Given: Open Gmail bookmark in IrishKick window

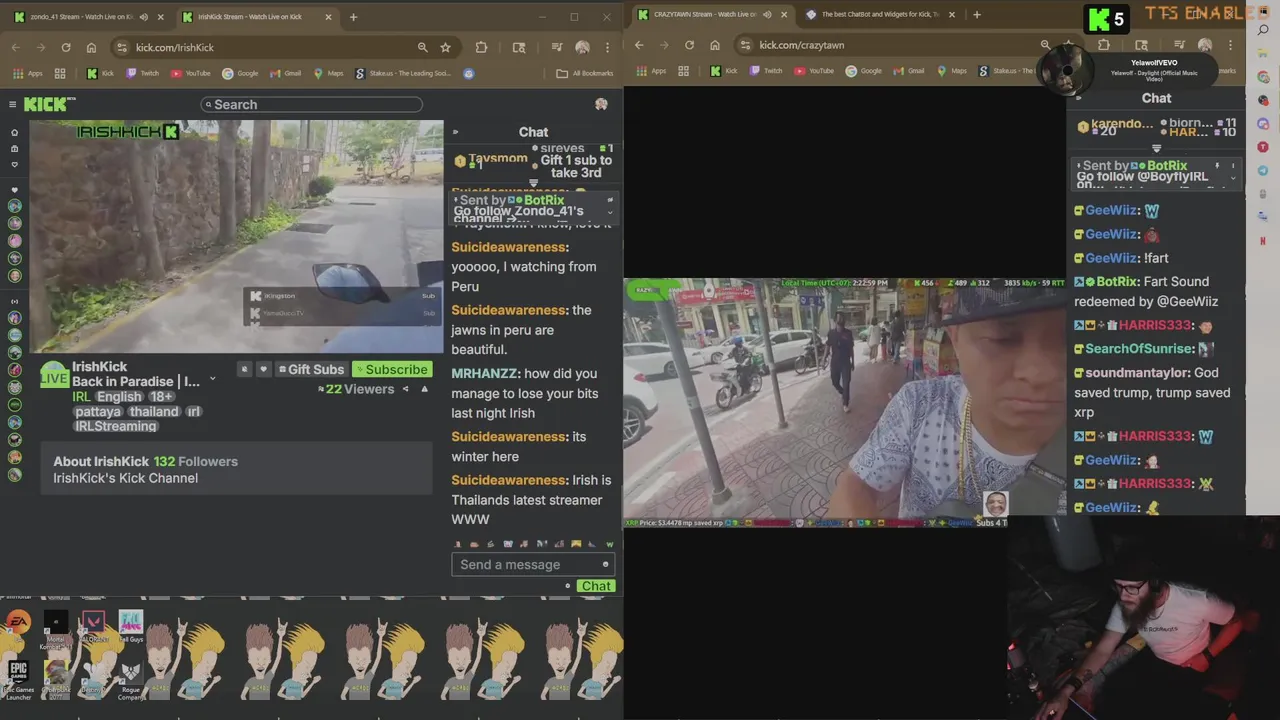Looking at the screenshot, I should [x=286, y=73].
